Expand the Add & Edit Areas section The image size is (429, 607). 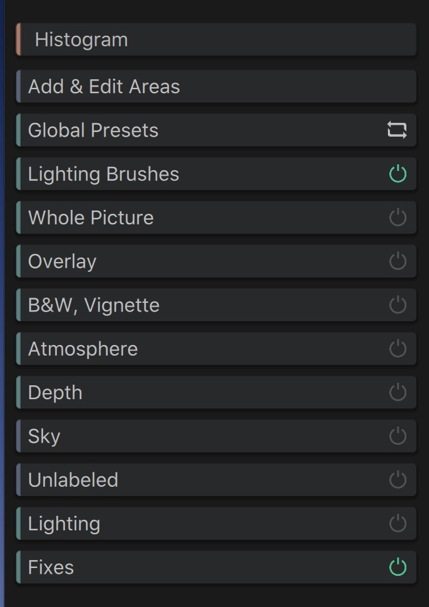pyautogui.click(x=216, y=86)
